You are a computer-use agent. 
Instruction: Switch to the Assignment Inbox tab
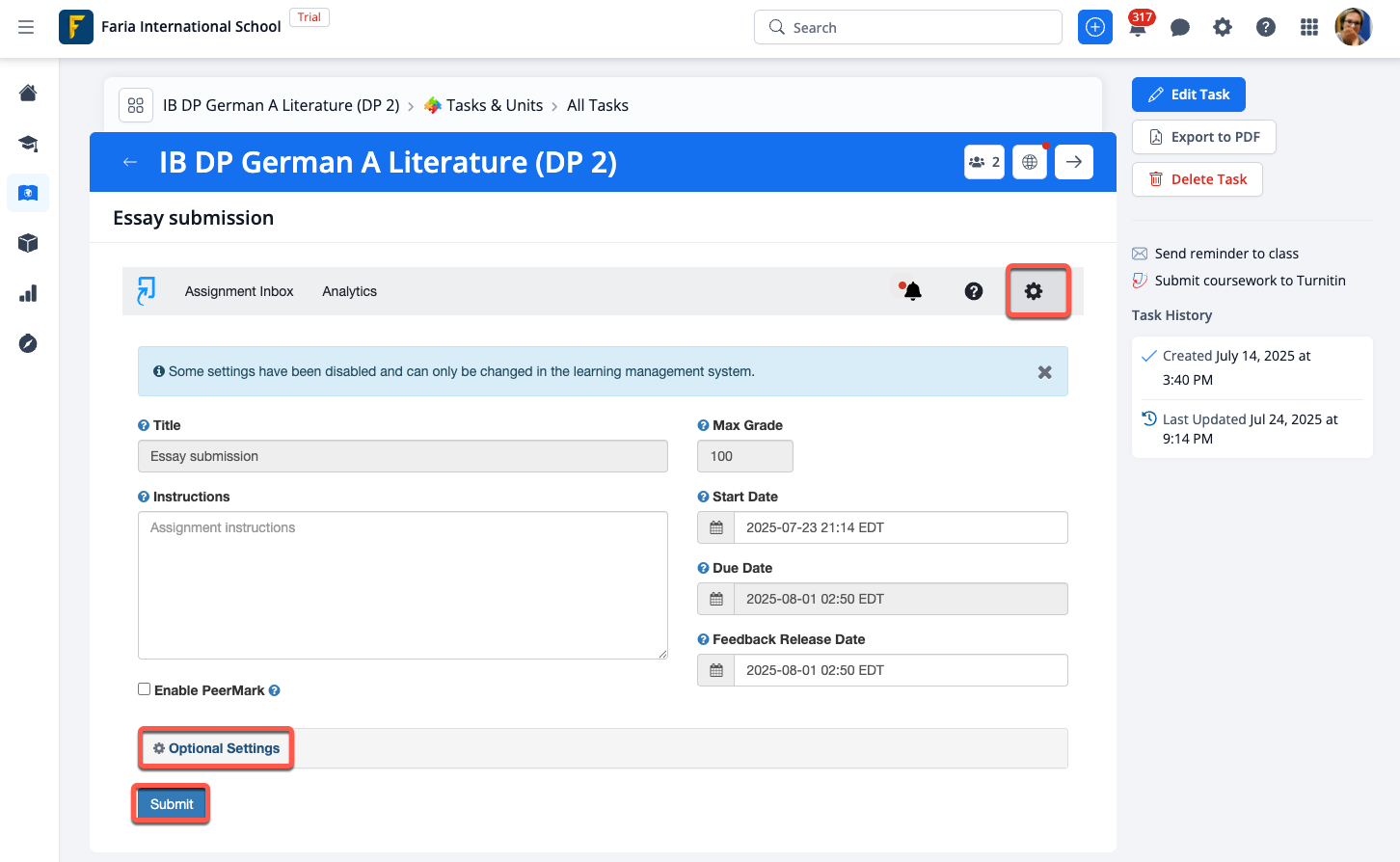(239, 291)
